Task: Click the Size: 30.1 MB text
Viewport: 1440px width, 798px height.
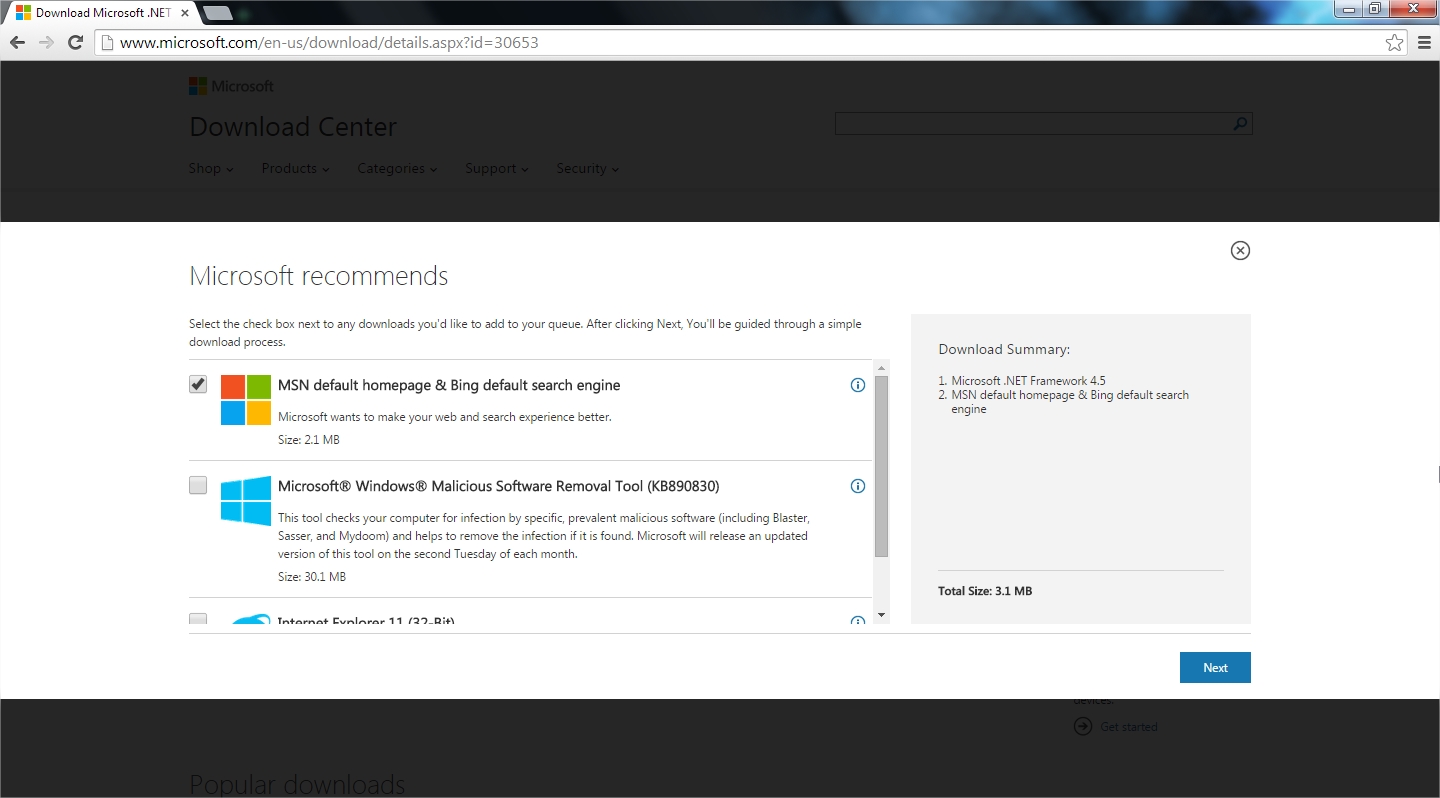Action: [312, 577]
